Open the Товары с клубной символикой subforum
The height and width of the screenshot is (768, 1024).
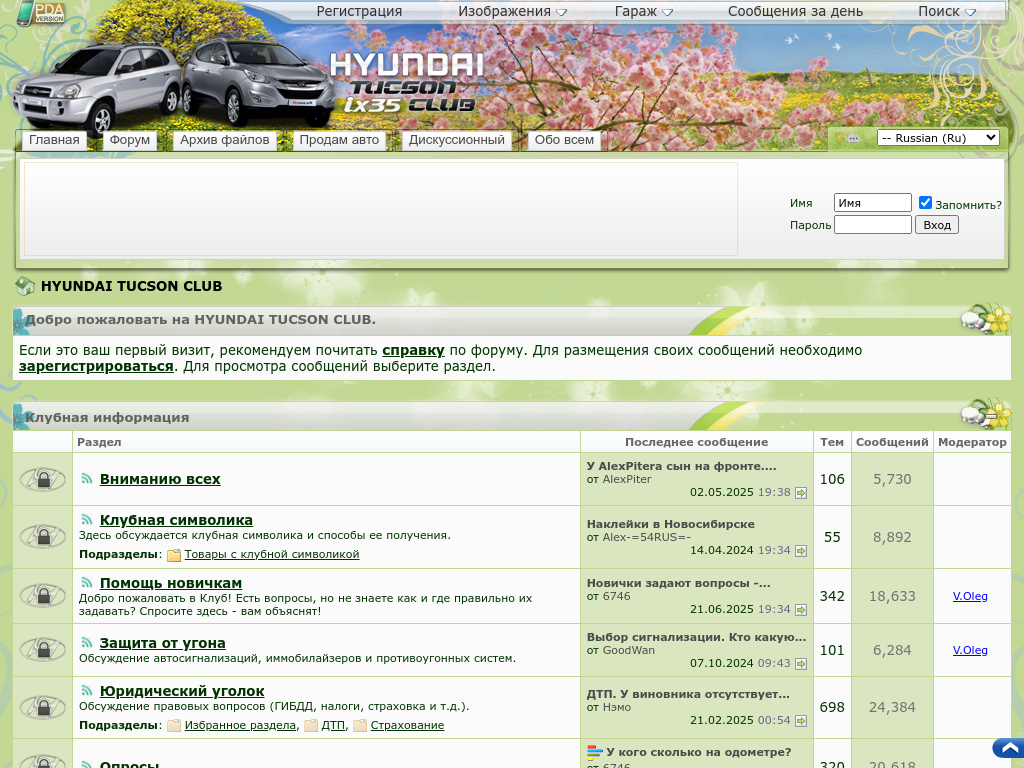pyautogui.click(x=285, y=554)
